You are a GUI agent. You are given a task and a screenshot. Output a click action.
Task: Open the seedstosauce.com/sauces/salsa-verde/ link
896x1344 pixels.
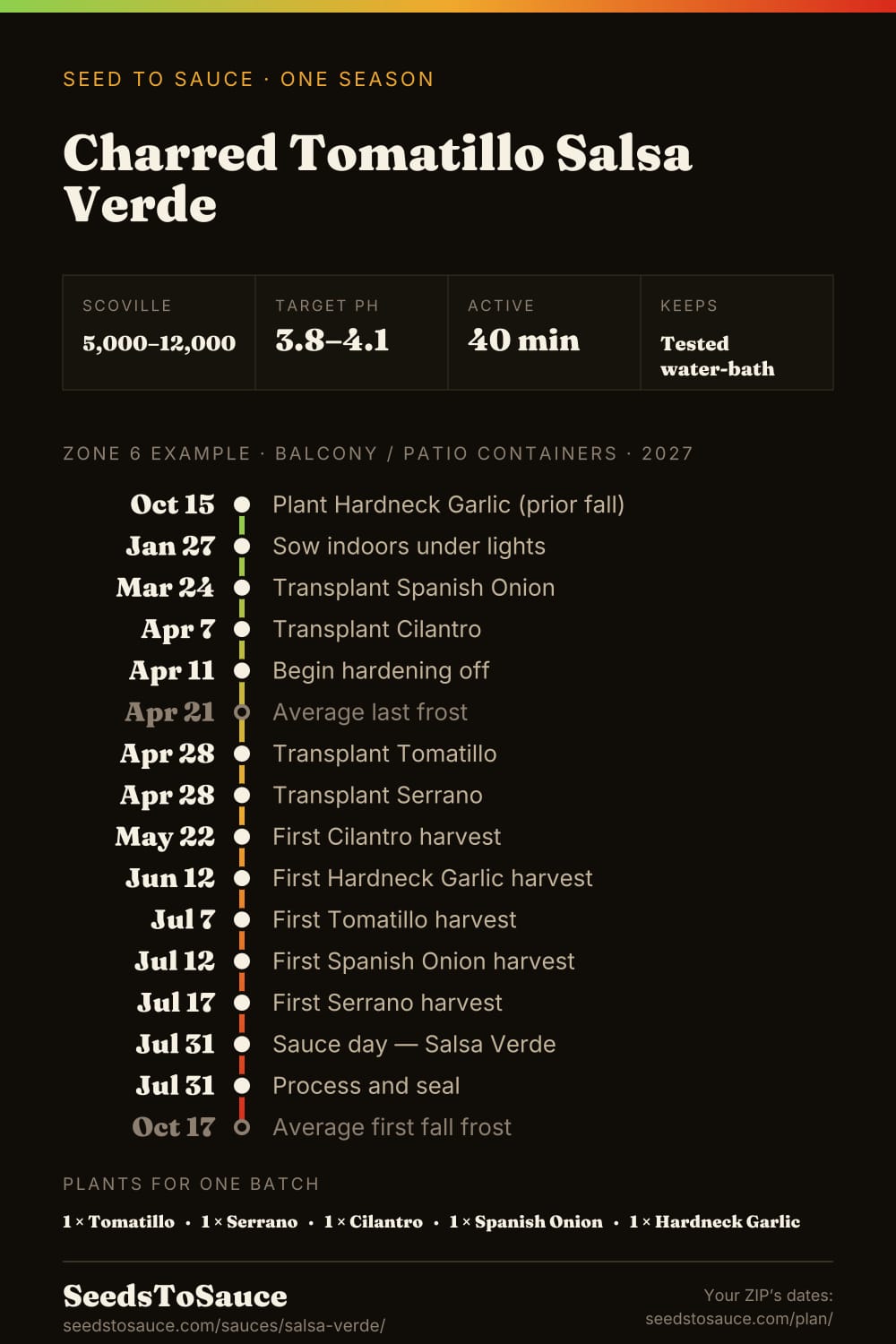(224, 1325)
